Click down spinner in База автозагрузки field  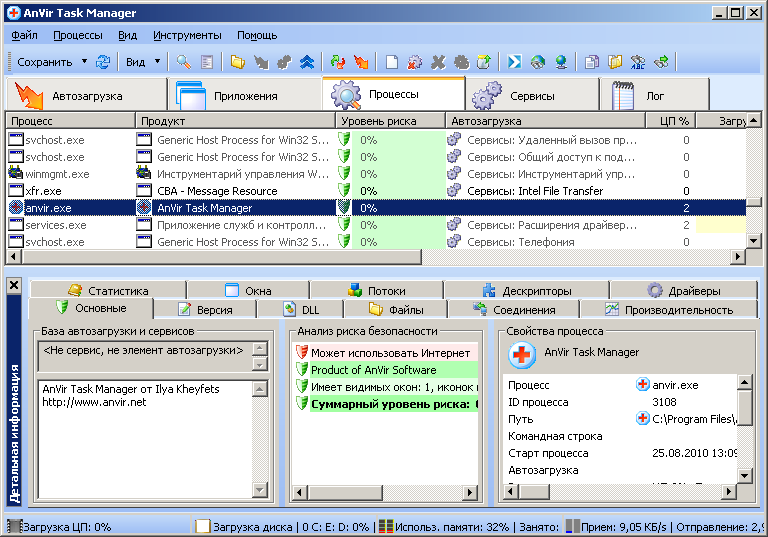point(260,364)
